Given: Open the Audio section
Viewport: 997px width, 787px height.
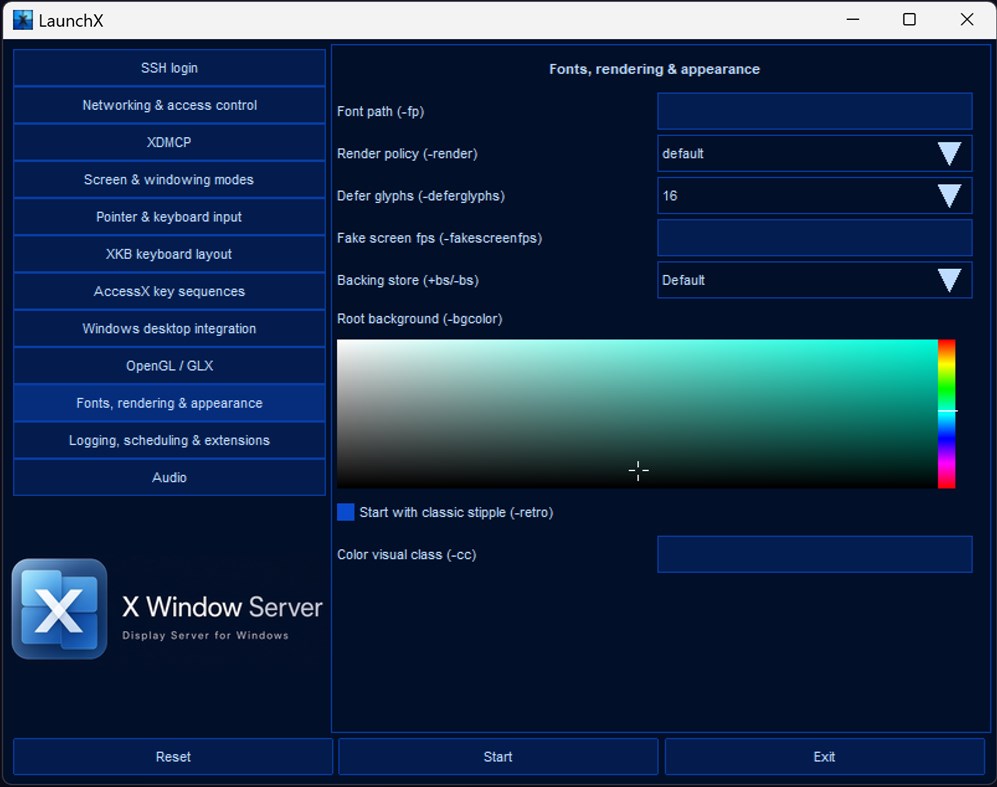Looking at the screenshot, I should click(x=169, y=477).
